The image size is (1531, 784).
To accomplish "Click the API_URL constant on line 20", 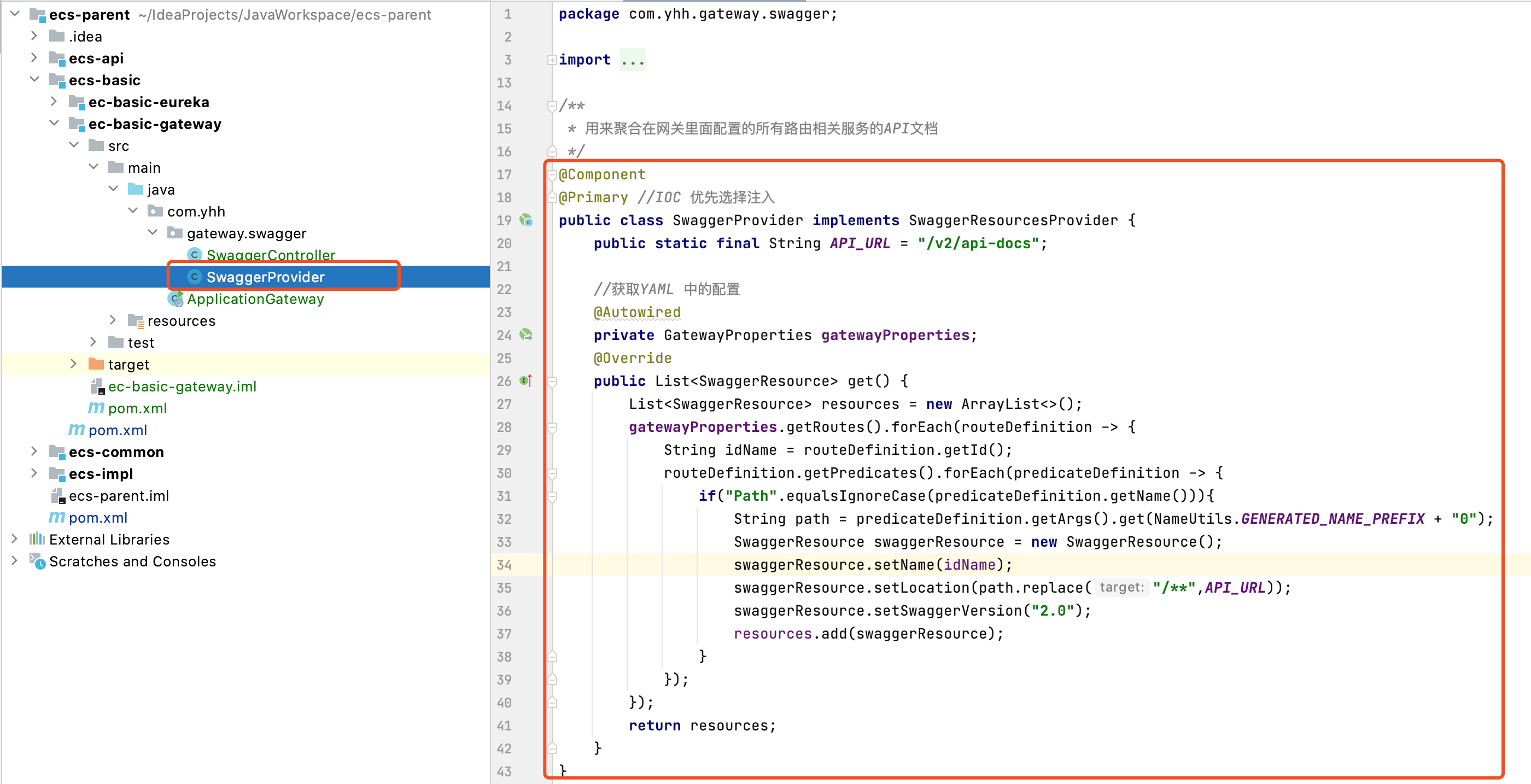I will pyautogui.click(x=860, y=243).
